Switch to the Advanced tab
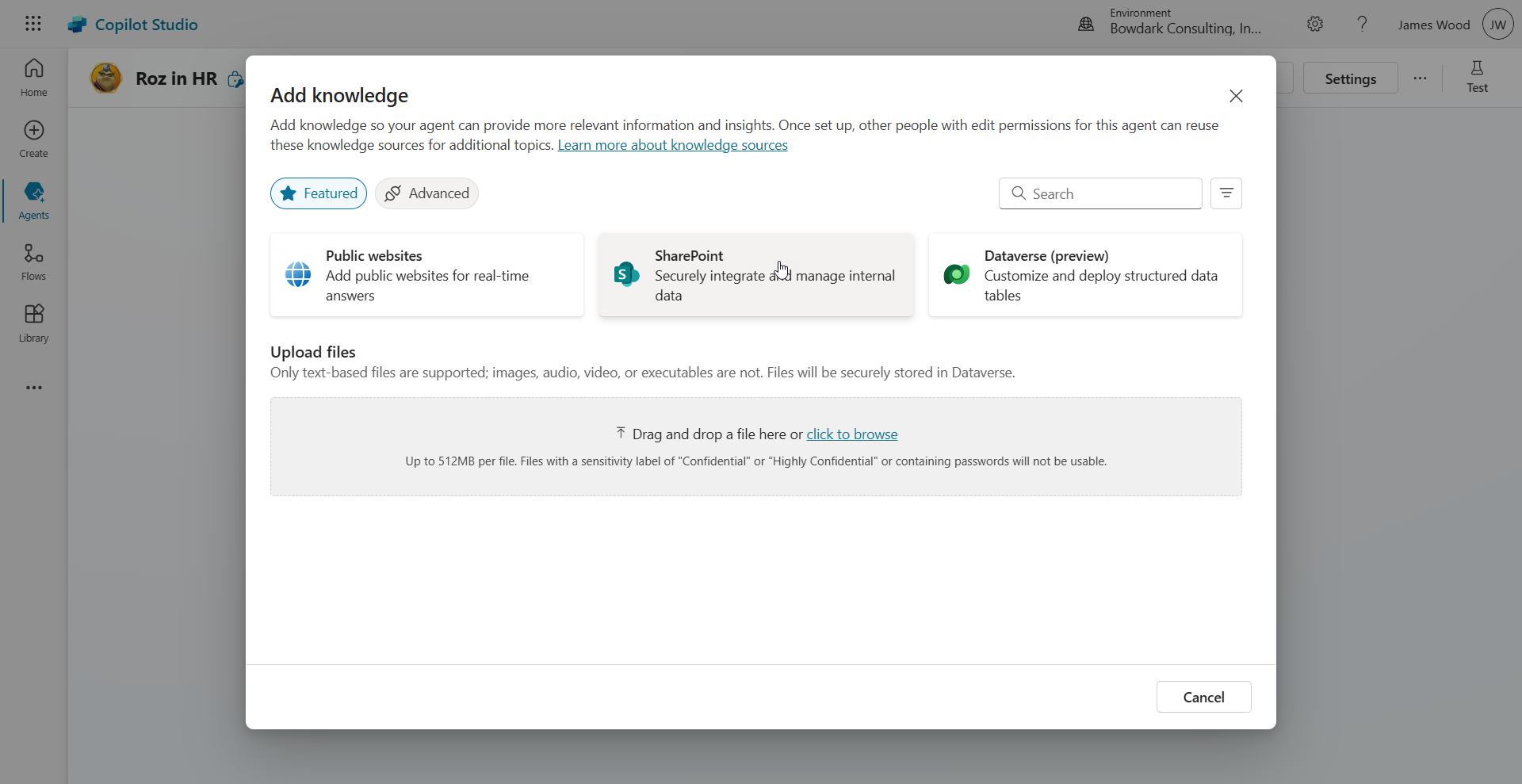 pos(426,193)
